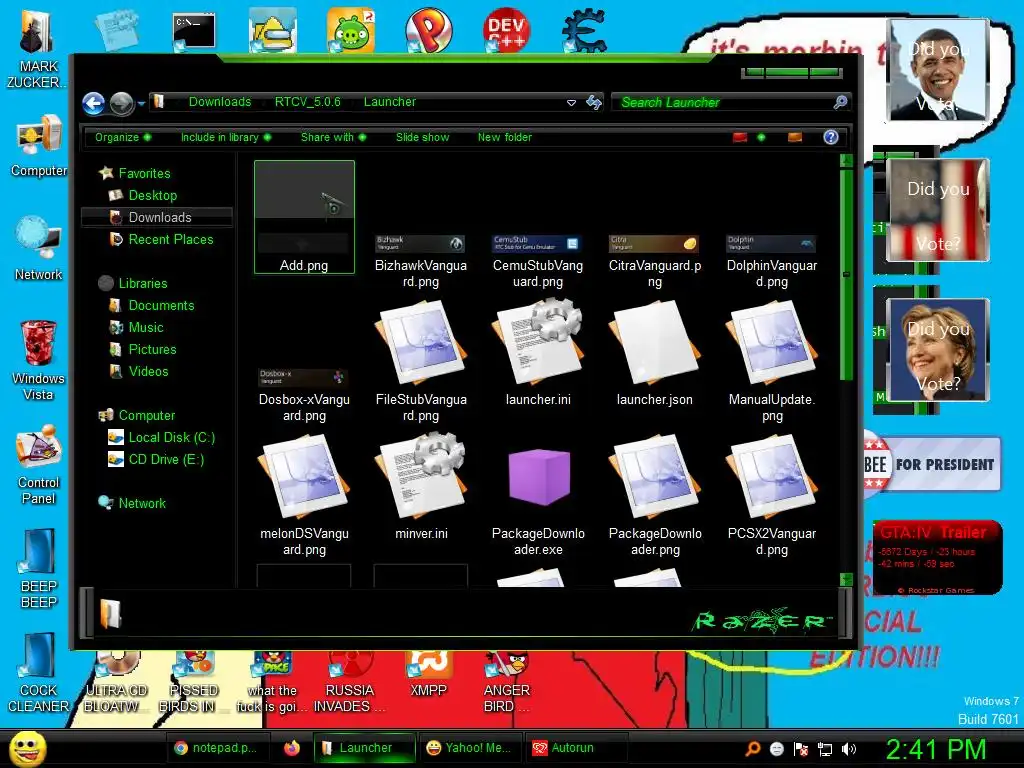Screen dimensions: 1024x768
Task: Open Documents library
Action: (161, 305)
